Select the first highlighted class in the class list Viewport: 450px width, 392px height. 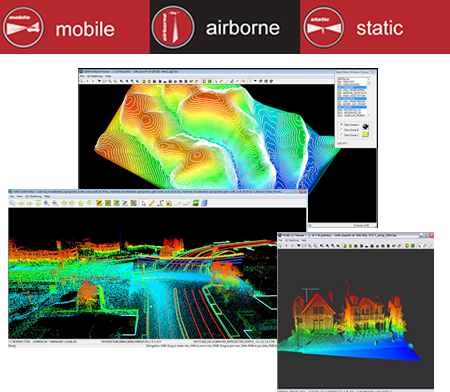352,87
